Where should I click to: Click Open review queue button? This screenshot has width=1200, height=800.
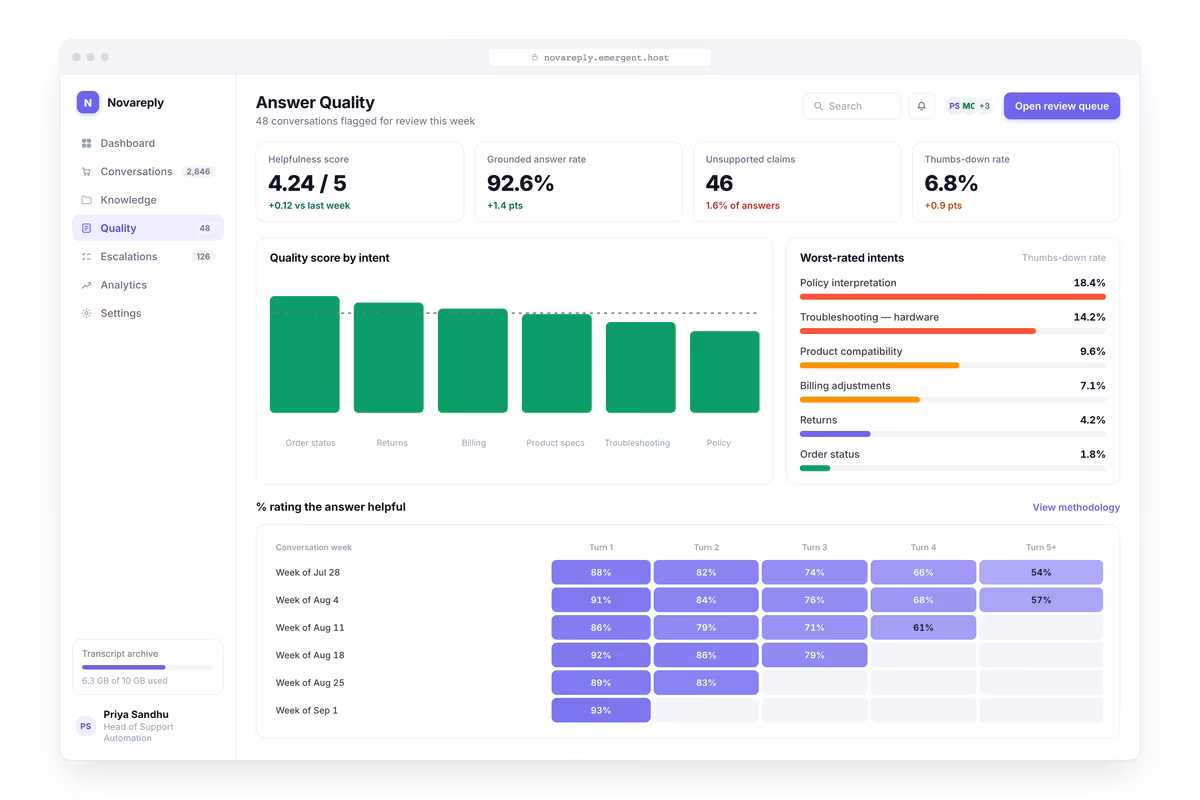[1062, 106]
